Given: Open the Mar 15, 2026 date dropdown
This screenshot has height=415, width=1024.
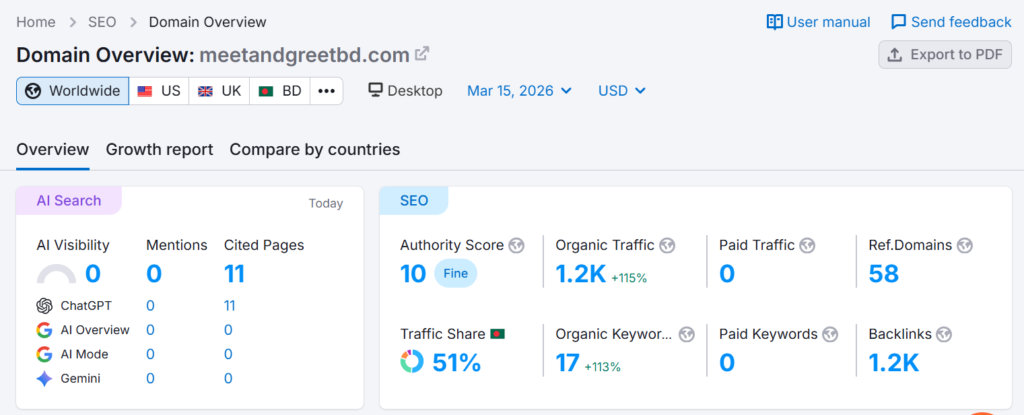Looking at the screenshot, I should pos(519,91).
